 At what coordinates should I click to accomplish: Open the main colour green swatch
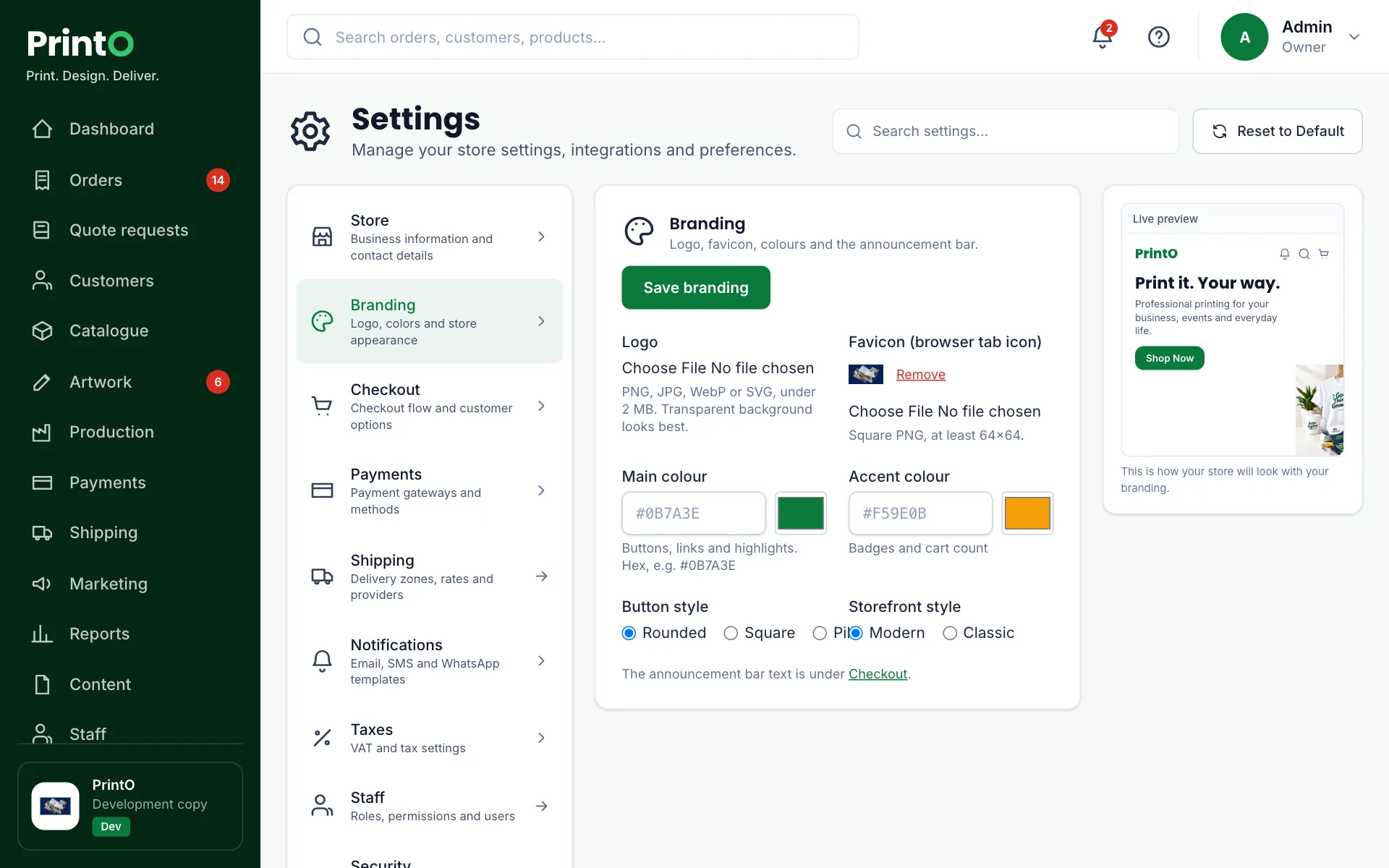(x=801, y=513)
